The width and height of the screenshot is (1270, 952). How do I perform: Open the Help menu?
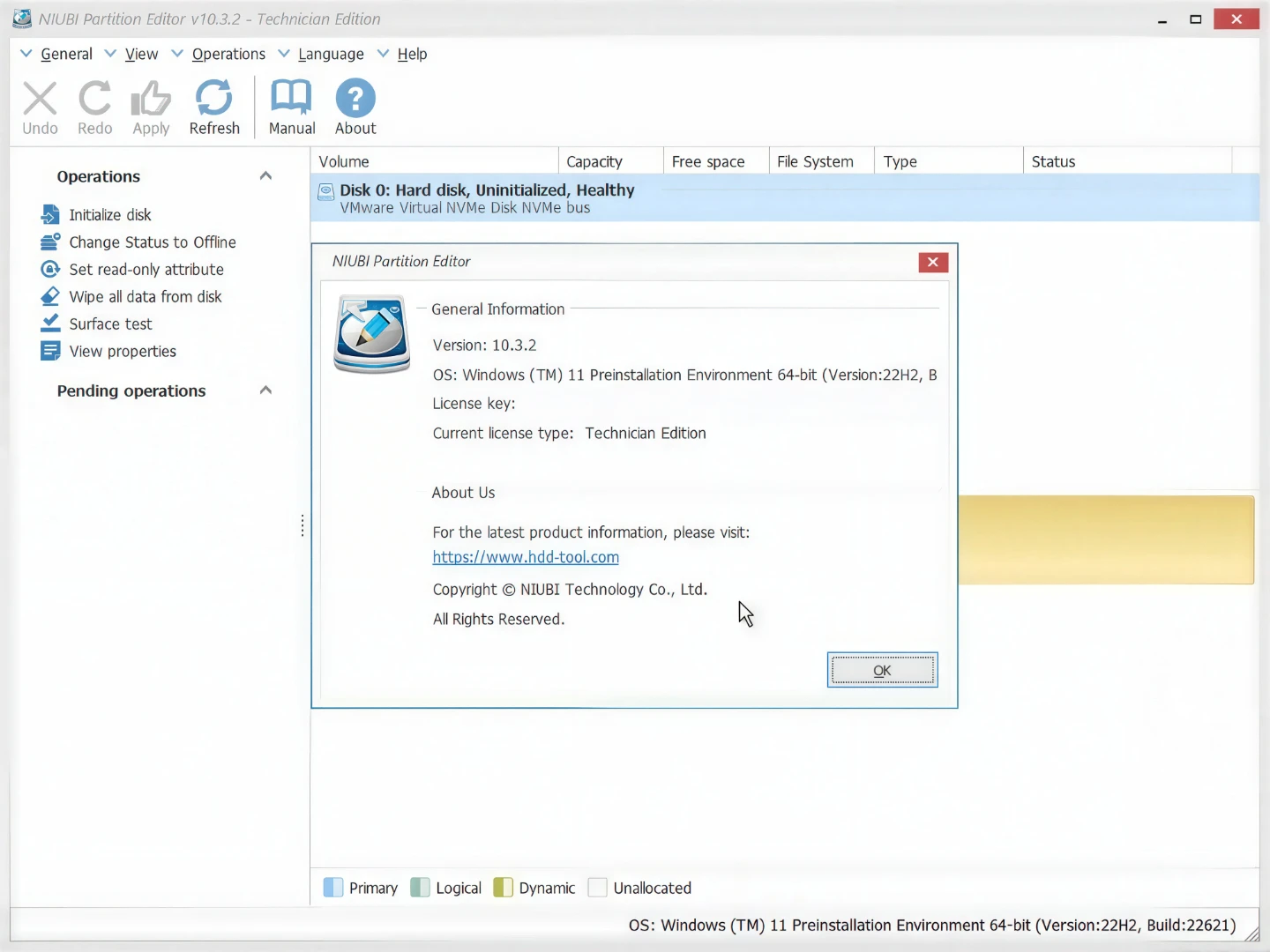[412, 54]
